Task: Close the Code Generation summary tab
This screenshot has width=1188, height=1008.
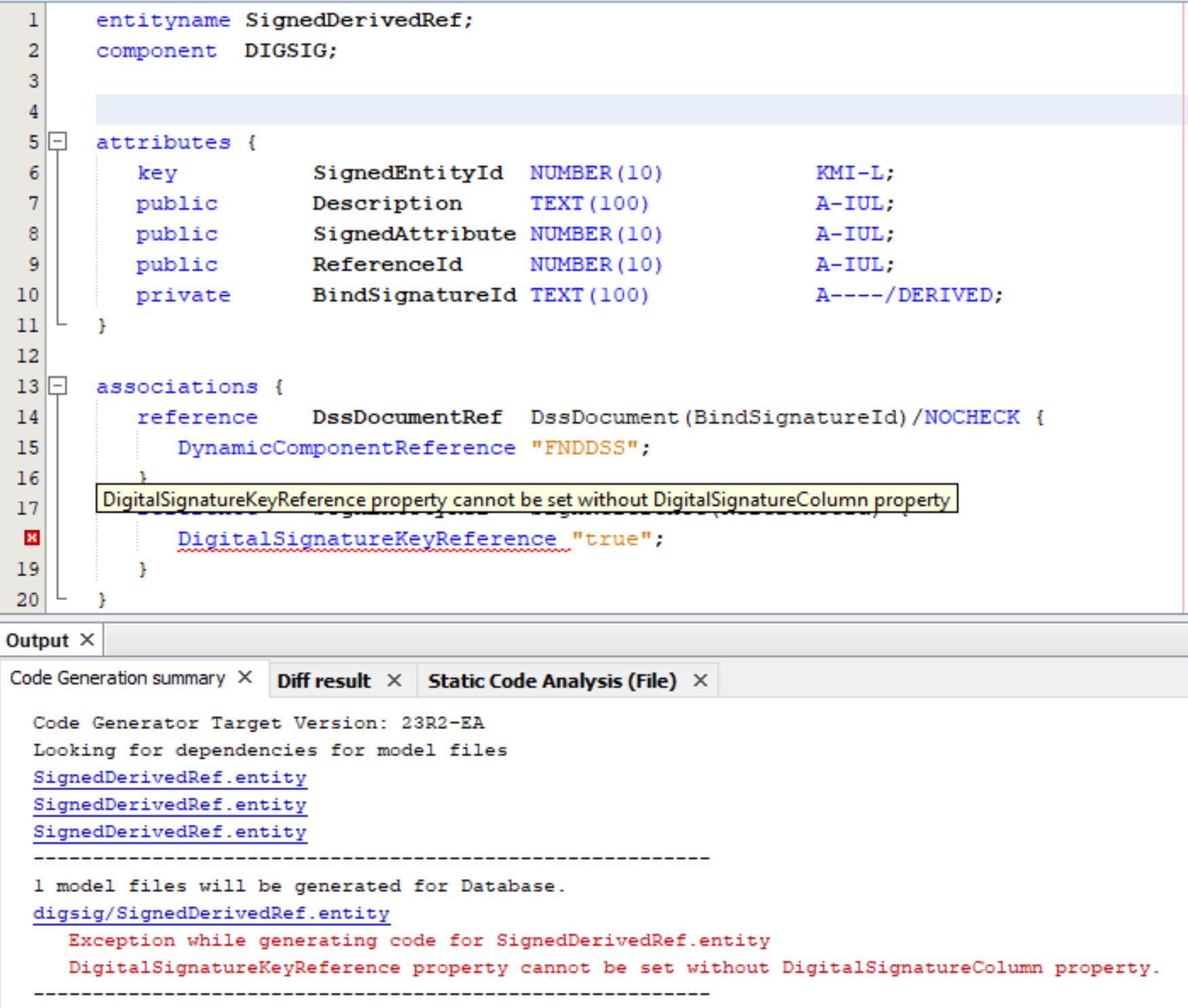Action: tap(245, 677)
